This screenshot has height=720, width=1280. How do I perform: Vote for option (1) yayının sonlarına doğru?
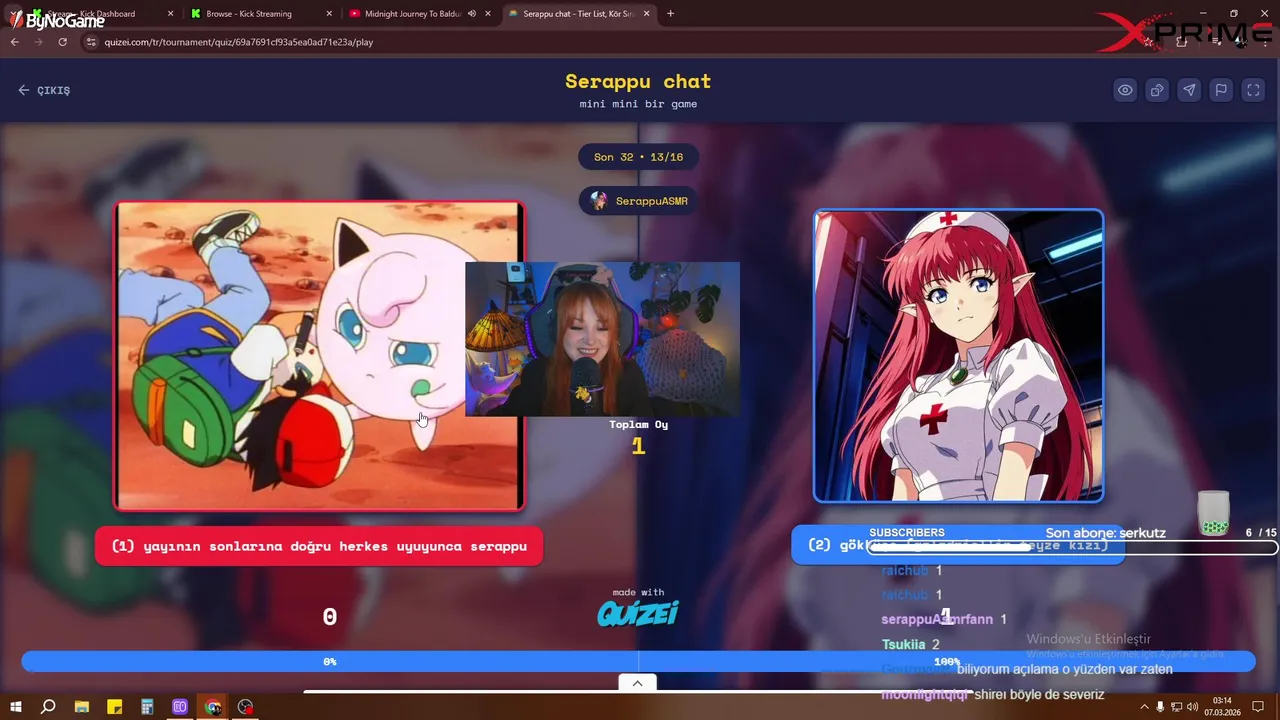(x=319, y=546)
